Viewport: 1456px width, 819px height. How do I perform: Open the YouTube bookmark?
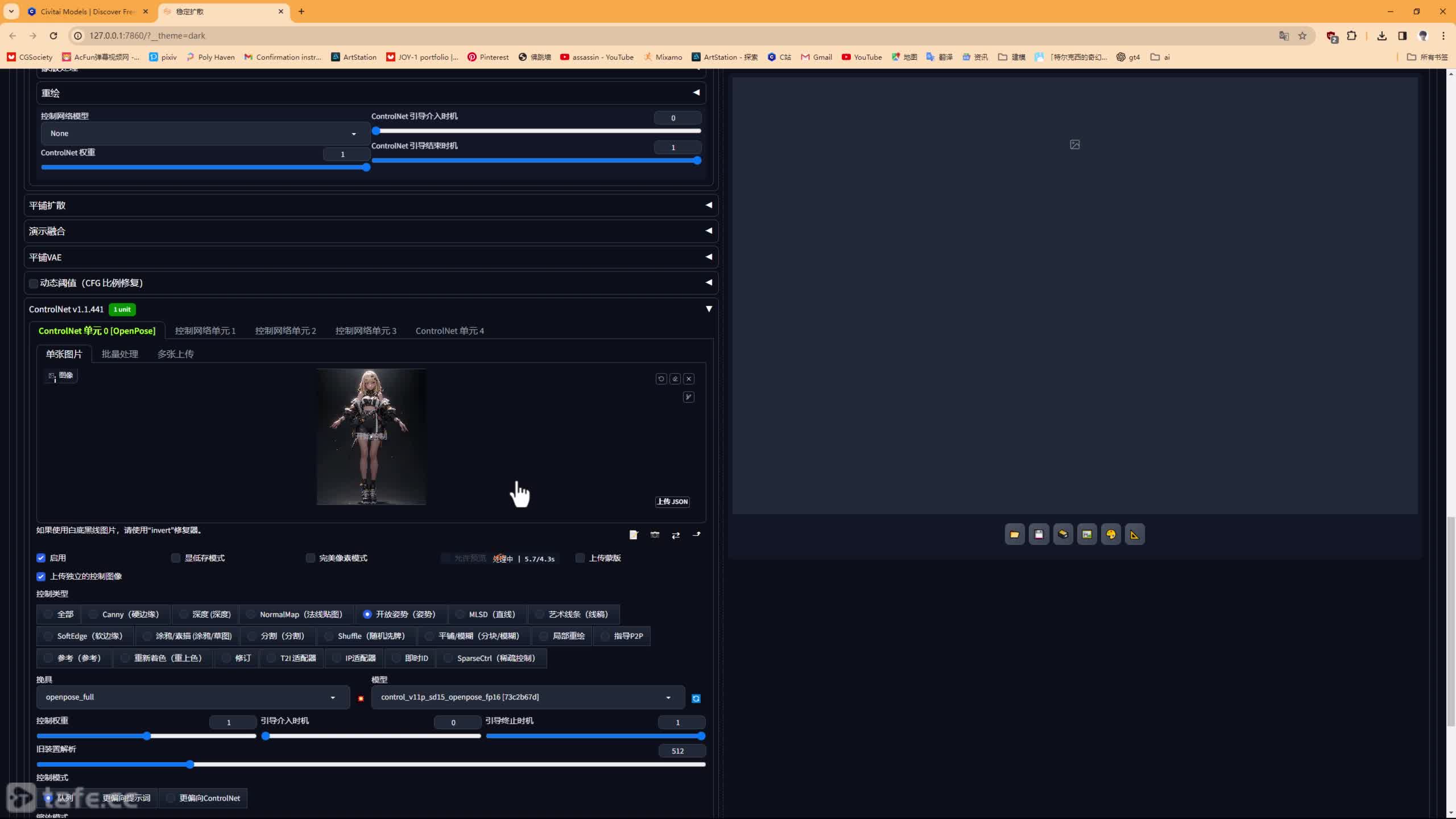[x=862, y=57]
